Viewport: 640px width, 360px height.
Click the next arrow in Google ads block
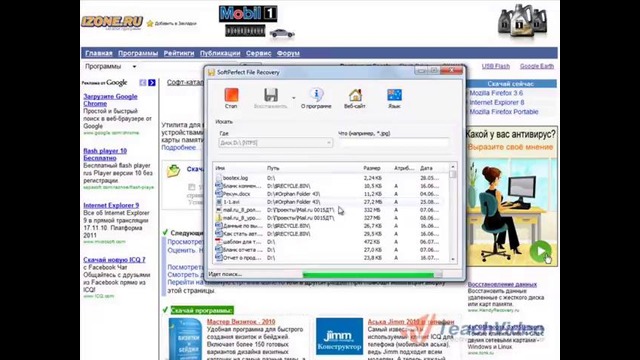(152, 83)
